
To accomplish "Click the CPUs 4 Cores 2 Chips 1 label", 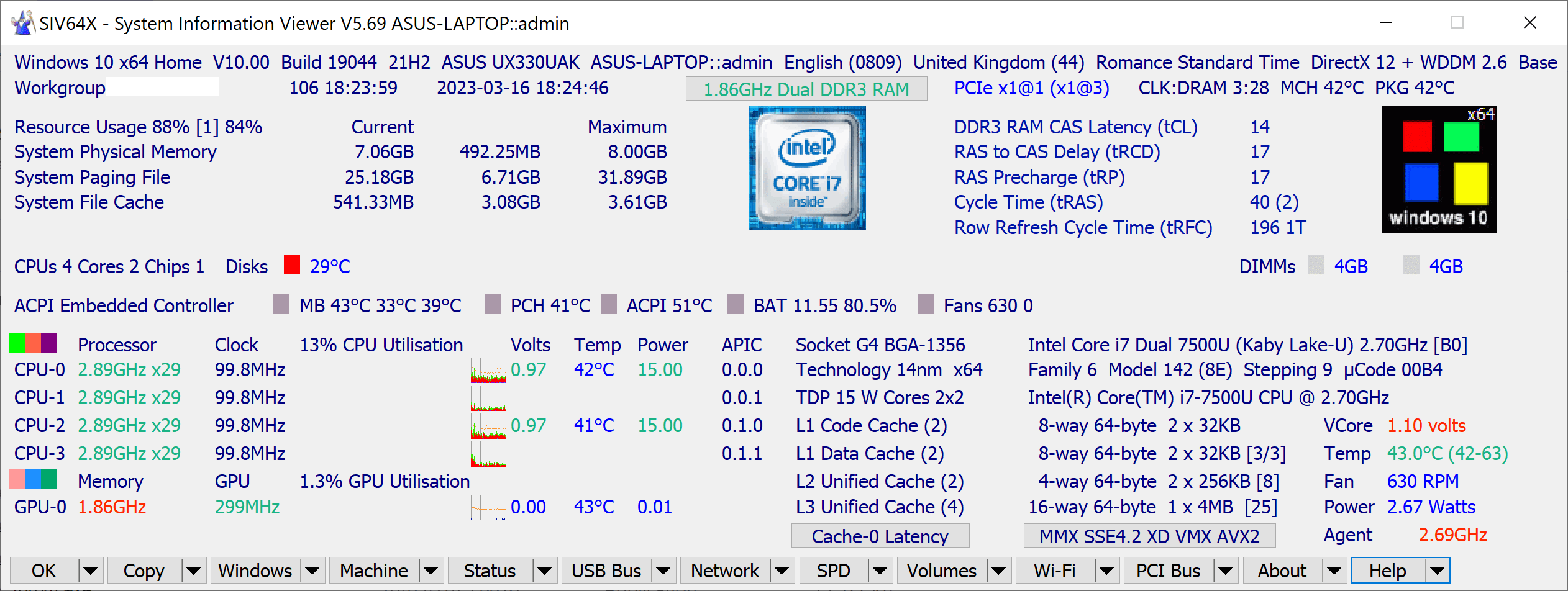I will (109, 266).
